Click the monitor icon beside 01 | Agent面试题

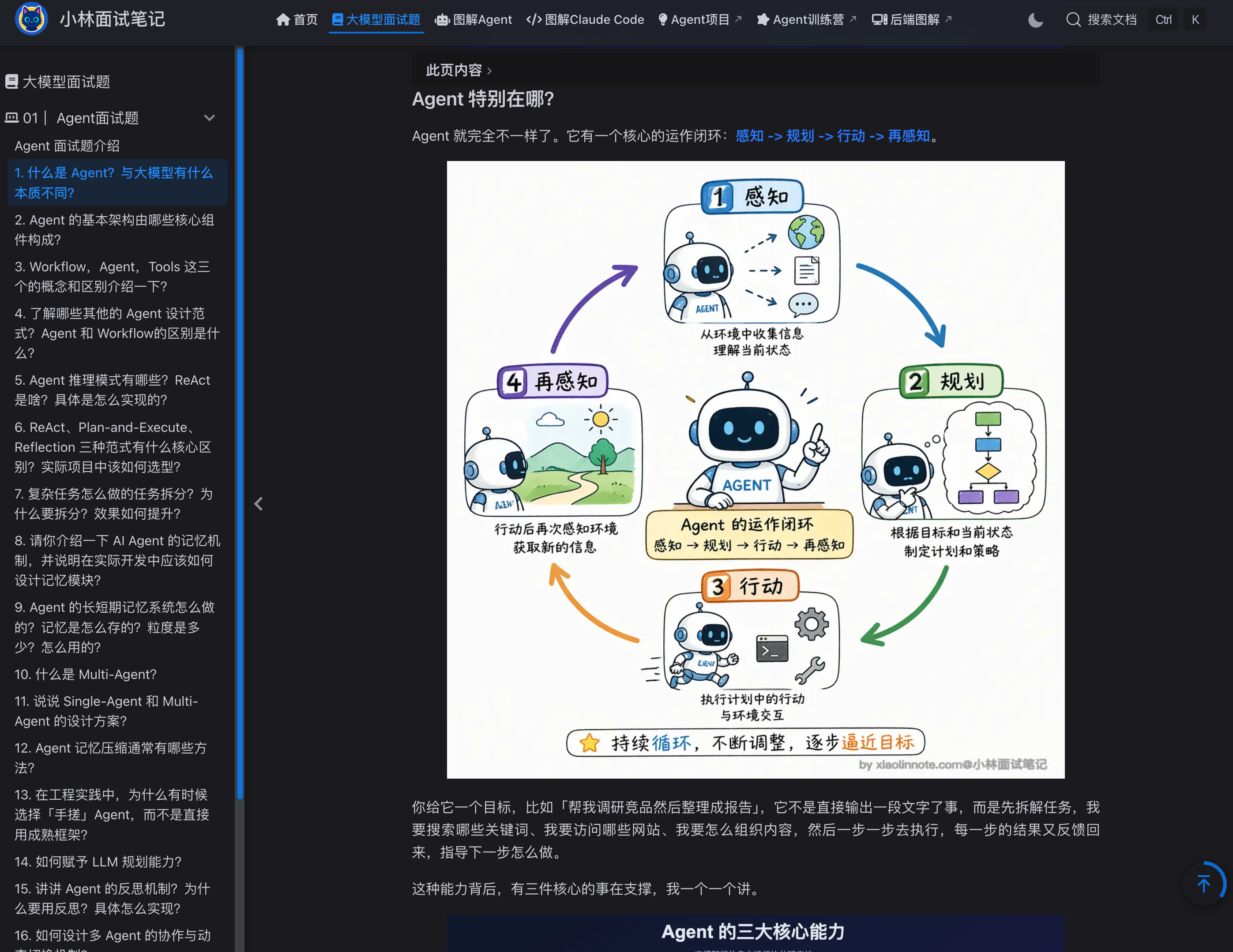pos(11,117)
